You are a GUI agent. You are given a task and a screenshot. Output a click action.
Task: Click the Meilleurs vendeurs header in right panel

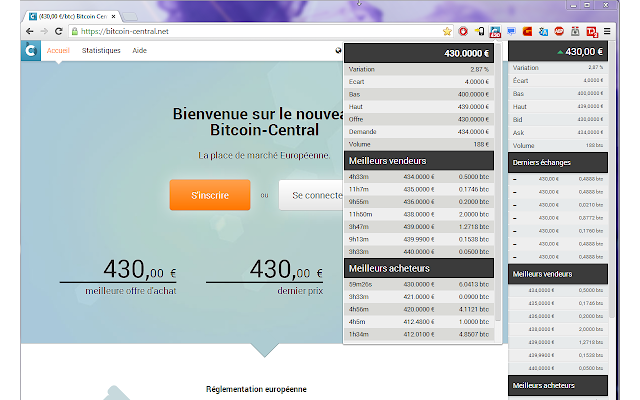[558, 274]
